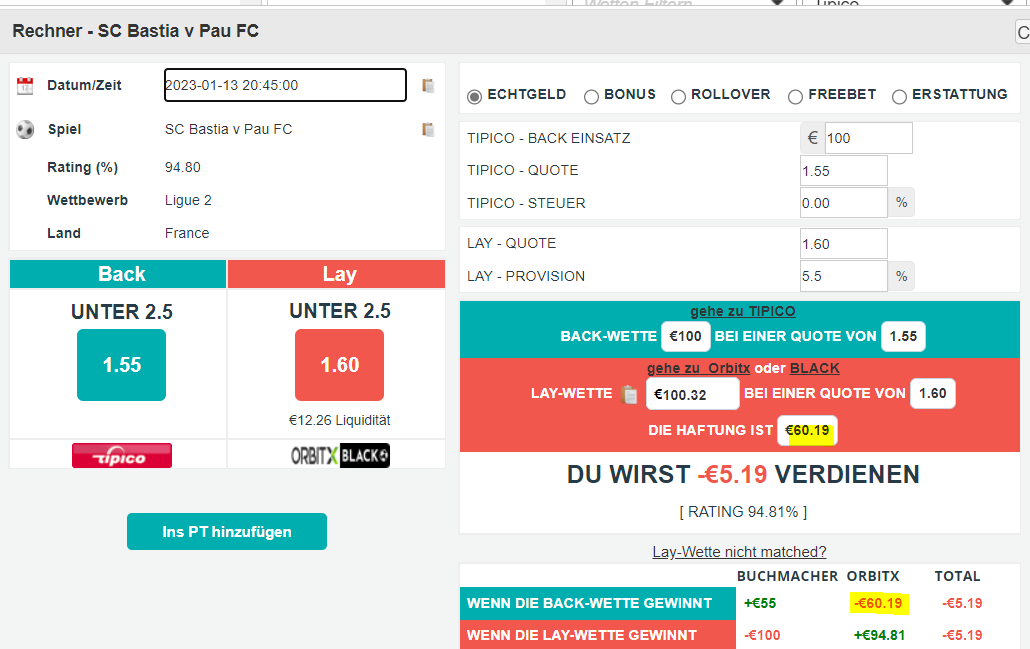This screenshot has height=649, width=1030.
Task: Edit the Tipico Back Einsatz field
Action: pos(868,138)
